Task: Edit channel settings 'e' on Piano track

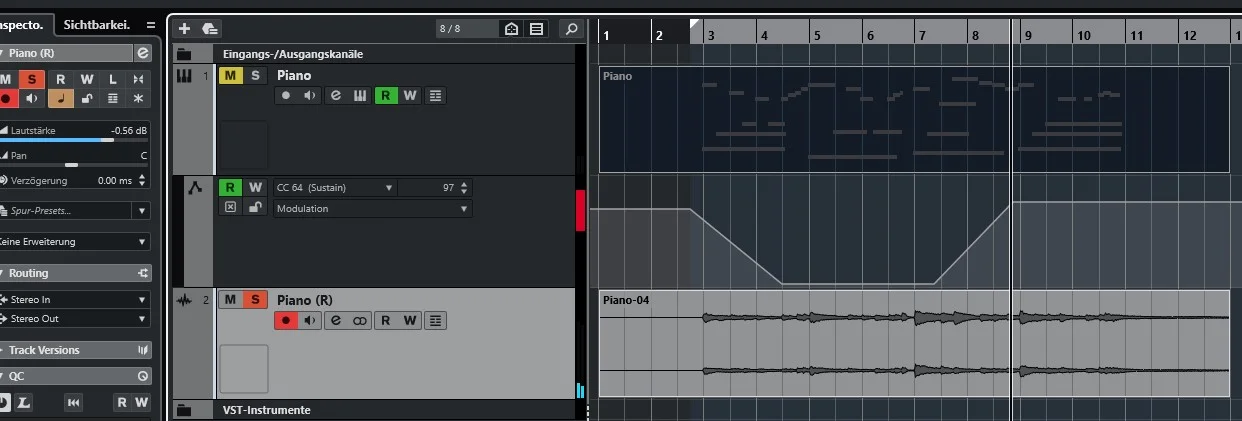Action: pos(335,96)
